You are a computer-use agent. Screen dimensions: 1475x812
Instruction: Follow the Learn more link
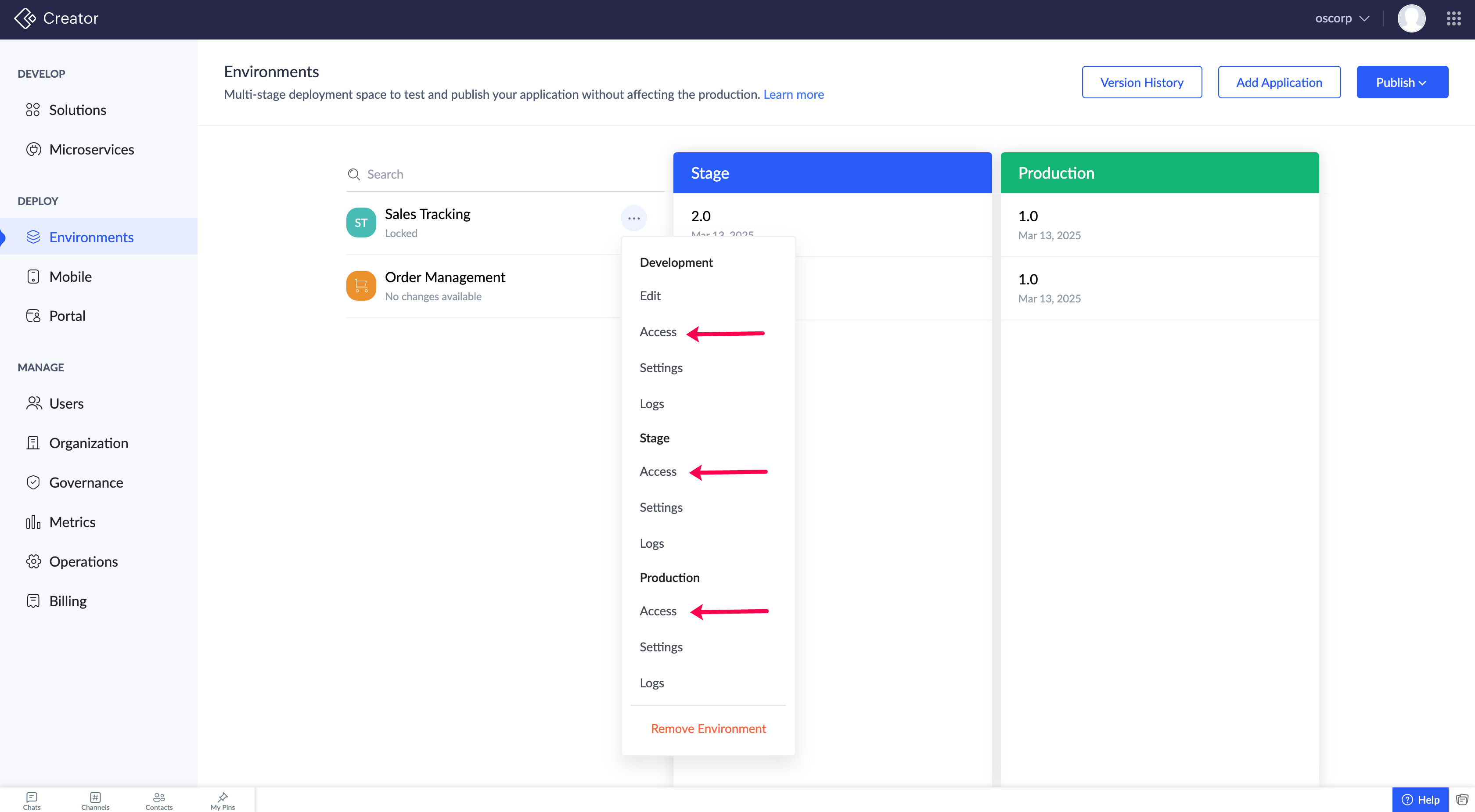(x=793, y=94)
